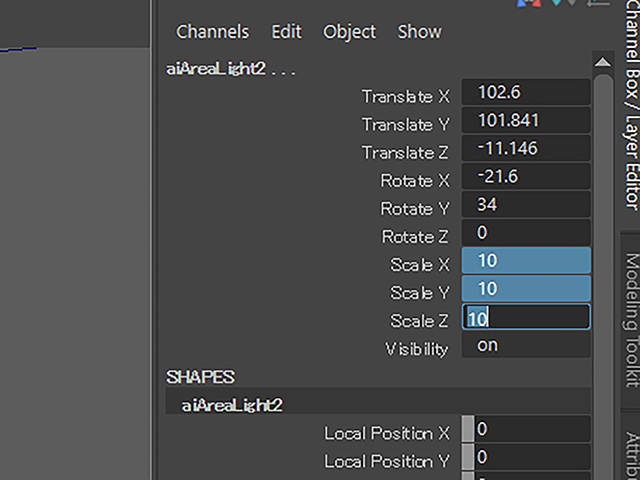Select the Scale Z channel label
The height and width of the screenshot is (480, 640).
coord(419,321)
